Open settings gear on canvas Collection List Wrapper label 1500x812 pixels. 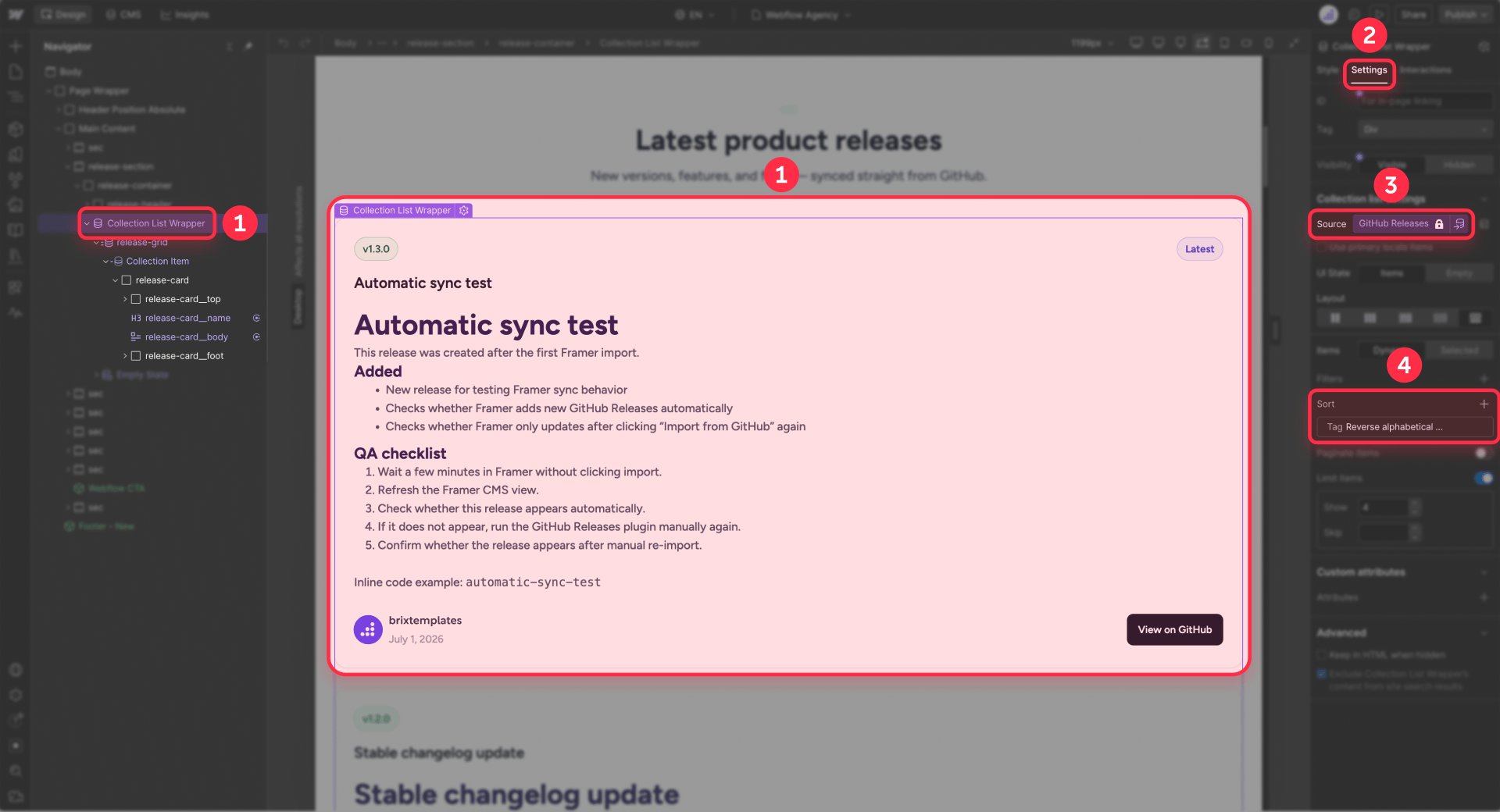point(464,211)
